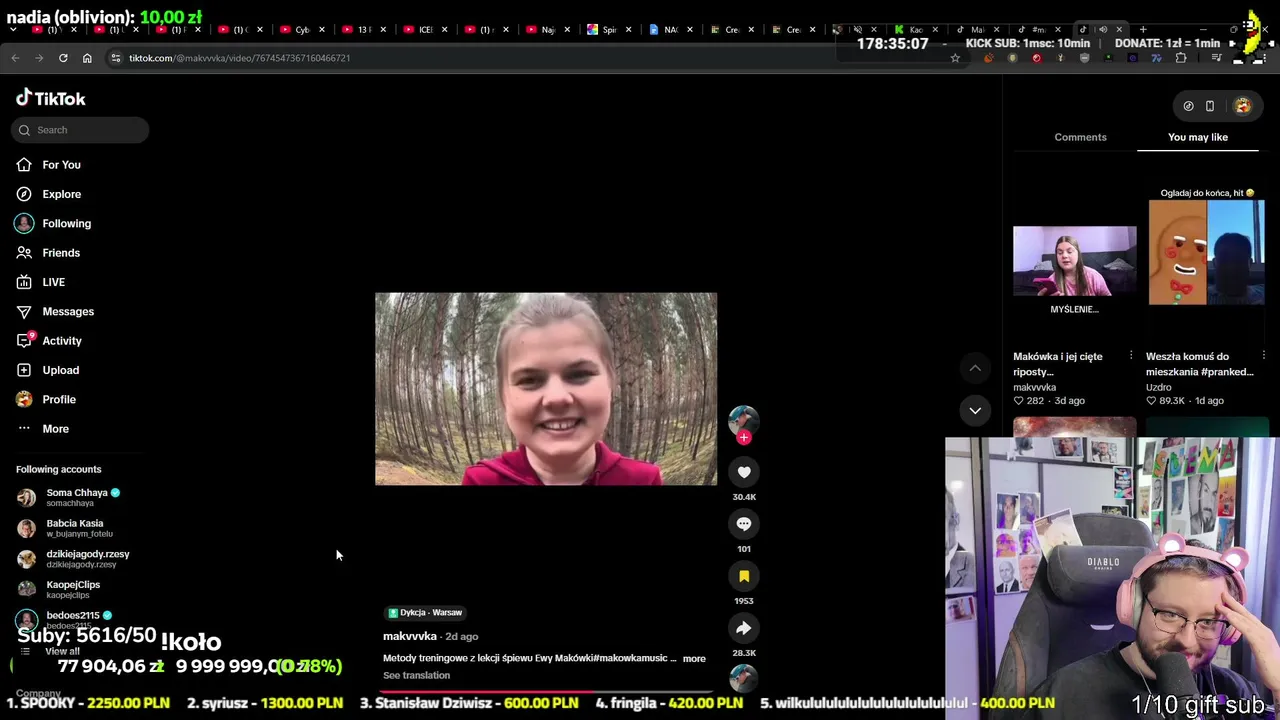Bookmark the page with the star icon

coord(955,58)
